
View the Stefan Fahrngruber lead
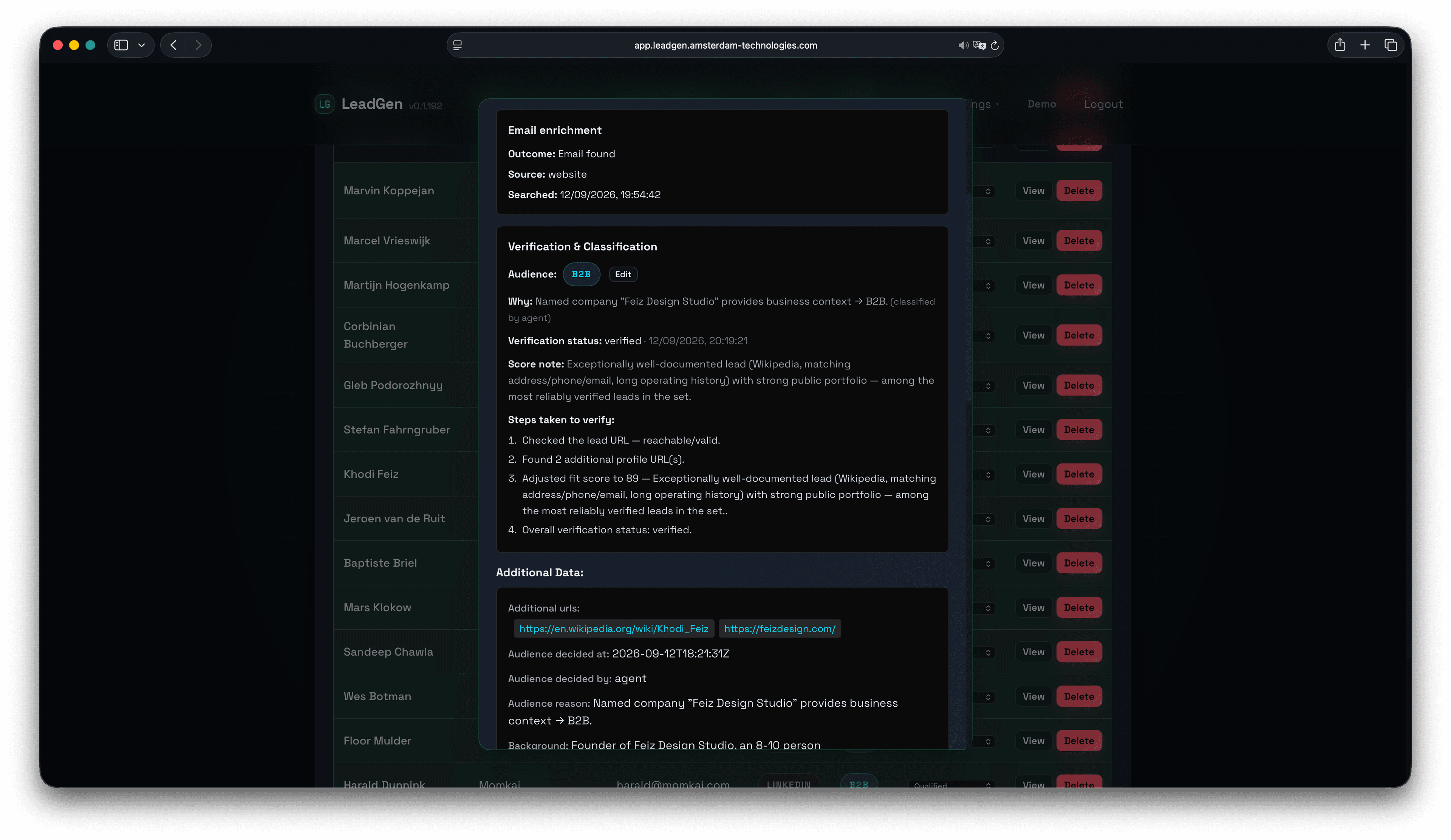[1033, 430]
